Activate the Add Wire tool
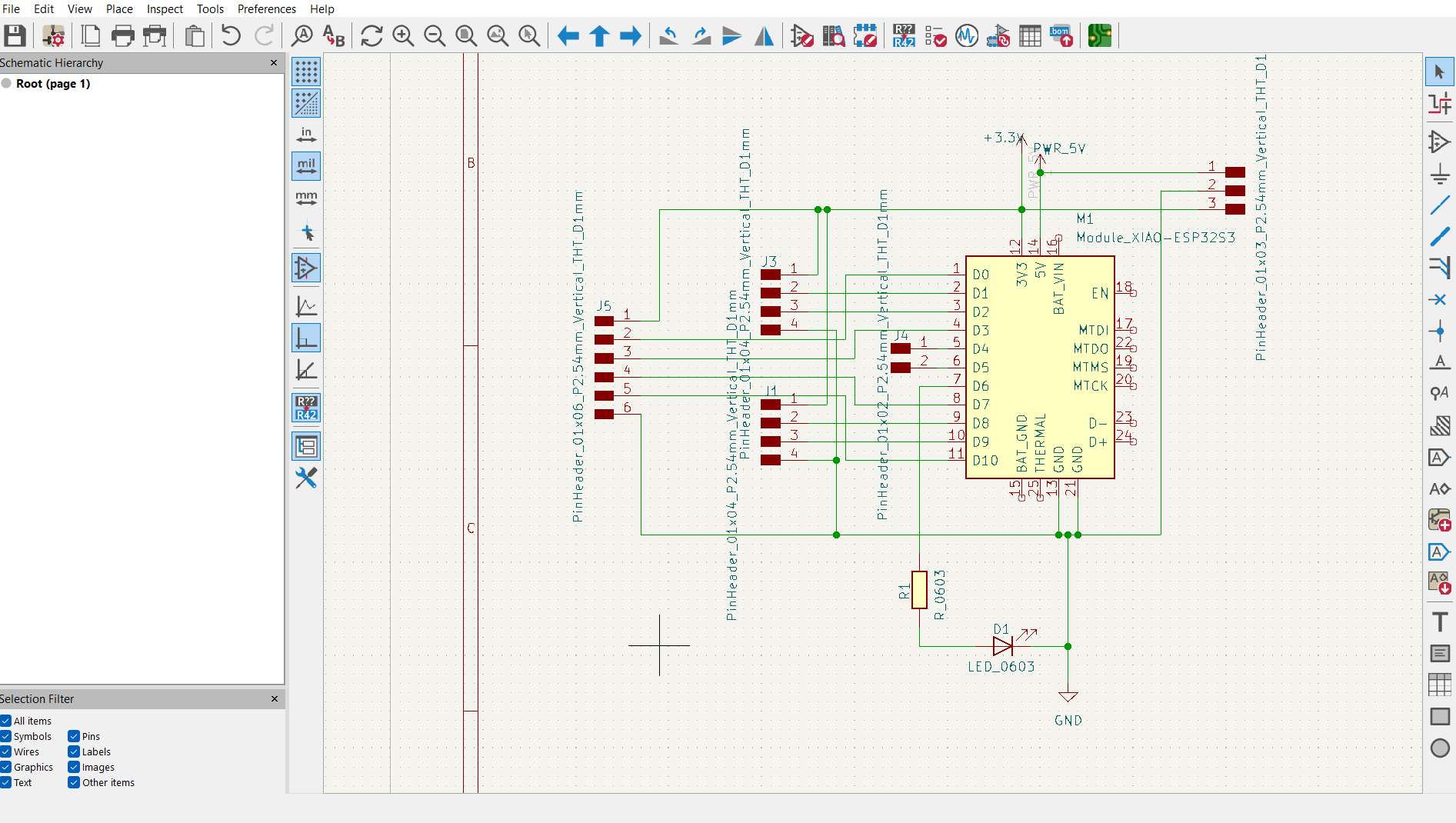Viewport: 1456px width, 823px height. click(x=1439, y=205)
